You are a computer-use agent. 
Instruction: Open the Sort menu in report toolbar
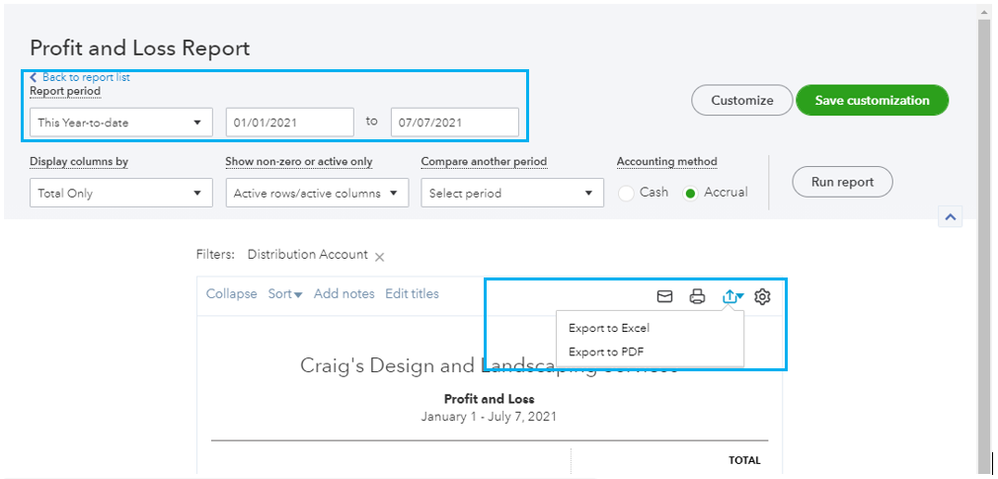pyautogui.click(x=285, y=294)
